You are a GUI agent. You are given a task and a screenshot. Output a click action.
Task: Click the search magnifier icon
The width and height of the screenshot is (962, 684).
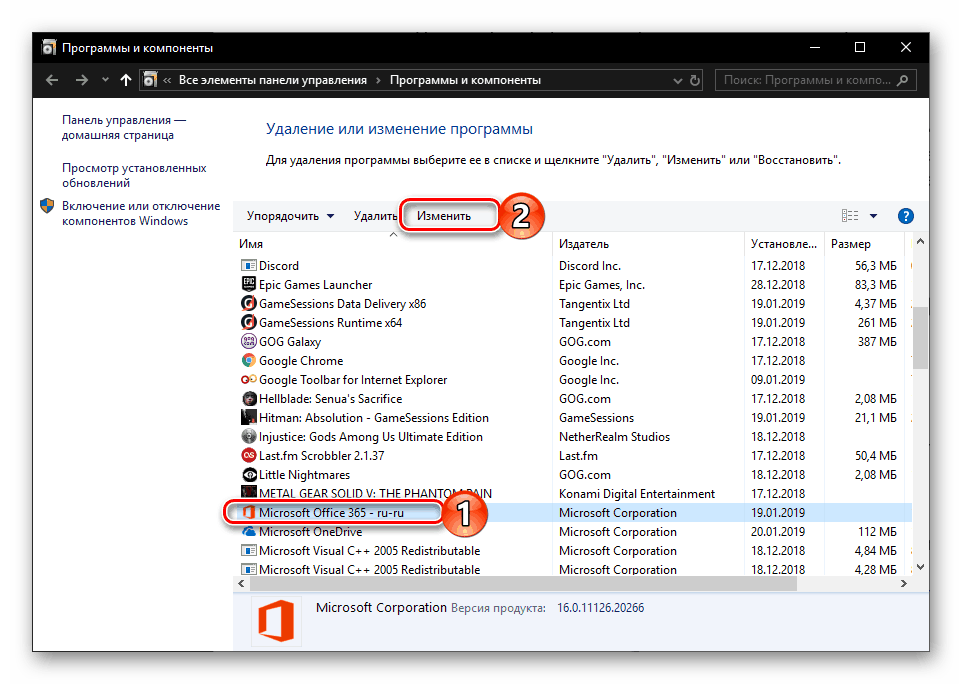[902, 80]
